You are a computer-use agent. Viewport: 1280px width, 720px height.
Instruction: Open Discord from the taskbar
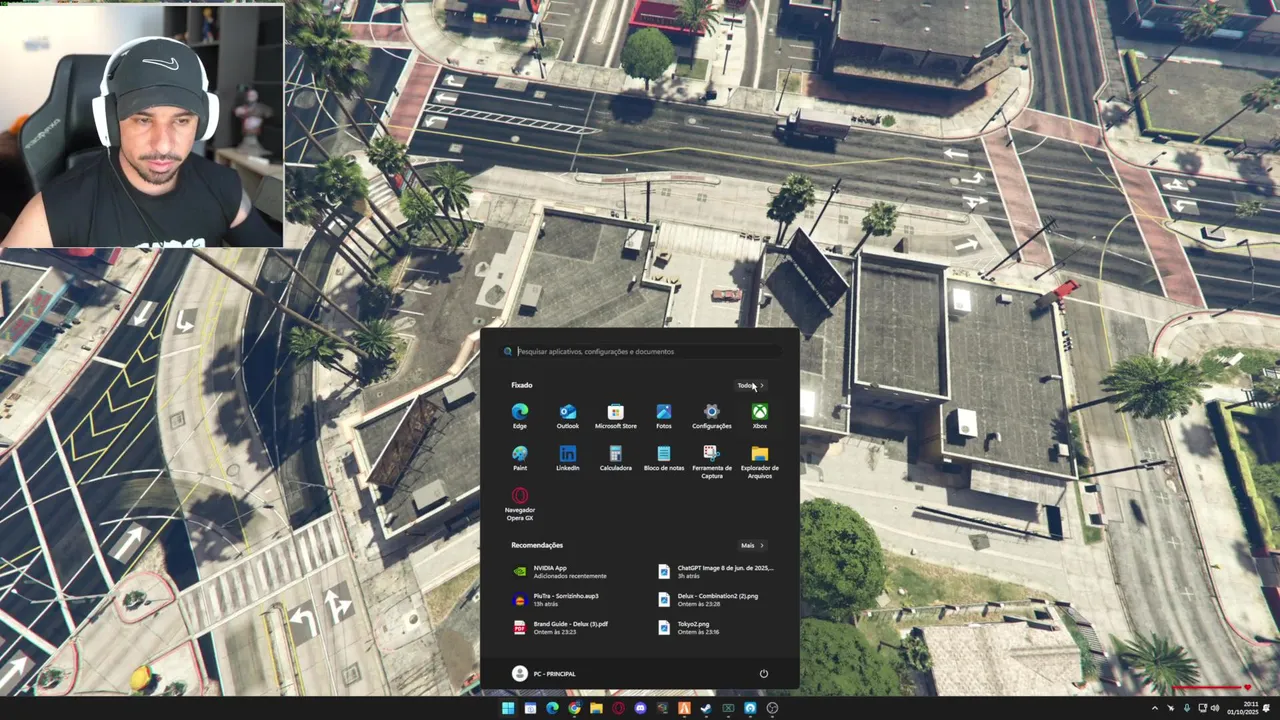640,708
